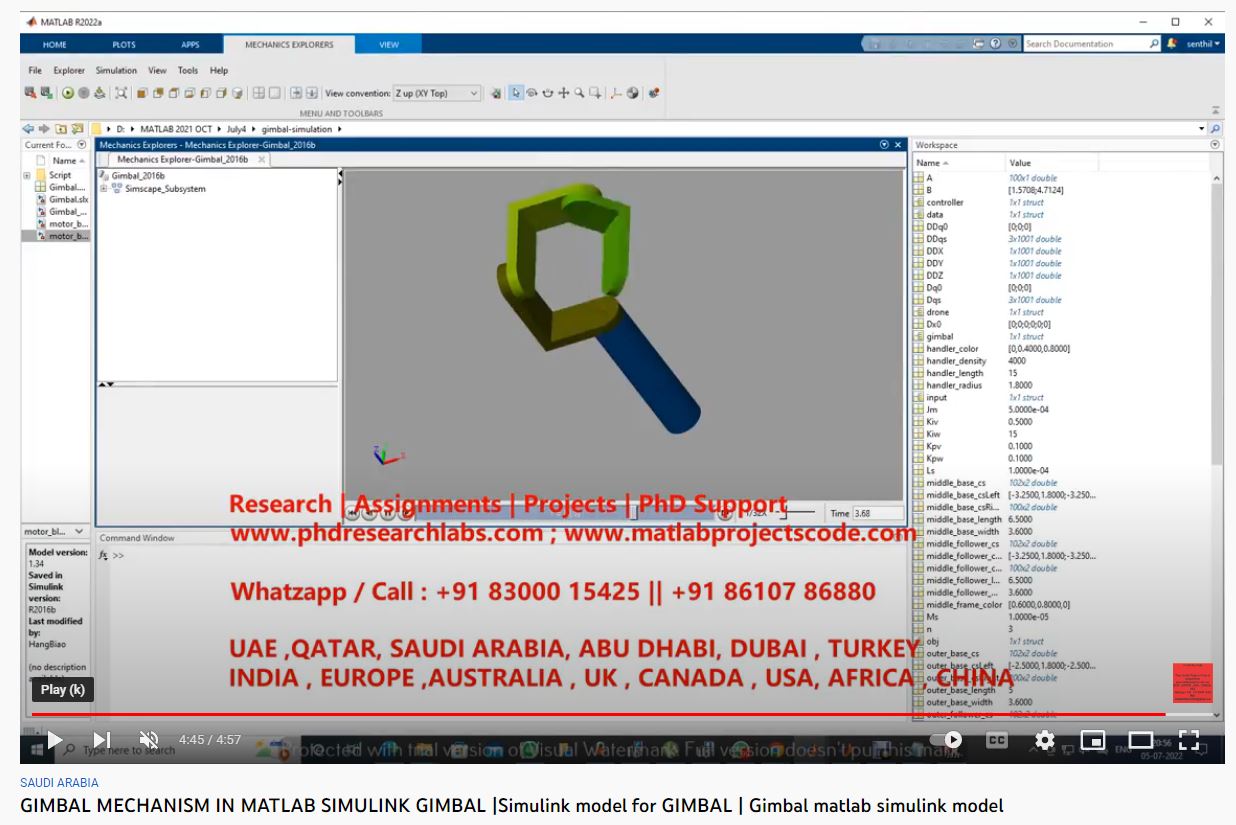Select the Zoom magnifier tool
Image resolution: width=1236 pixels, height=825 pixels.
(x=579, y=93)
